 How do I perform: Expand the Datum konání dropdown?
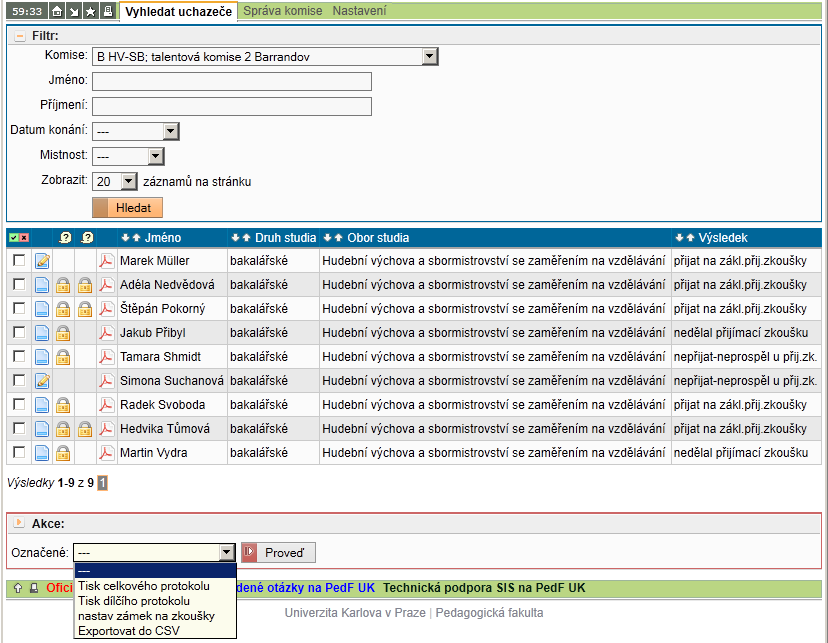tap(170, 131)
